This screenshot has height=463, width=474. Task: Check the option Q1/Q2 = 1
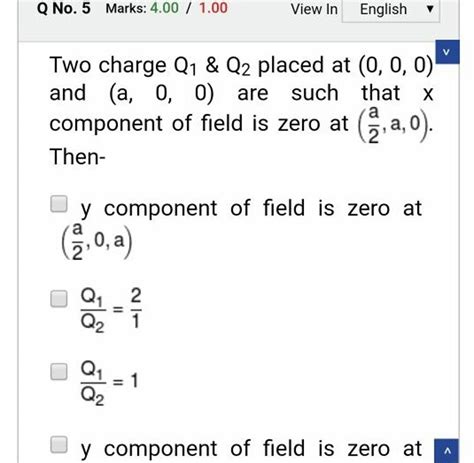tap(59, 372)
